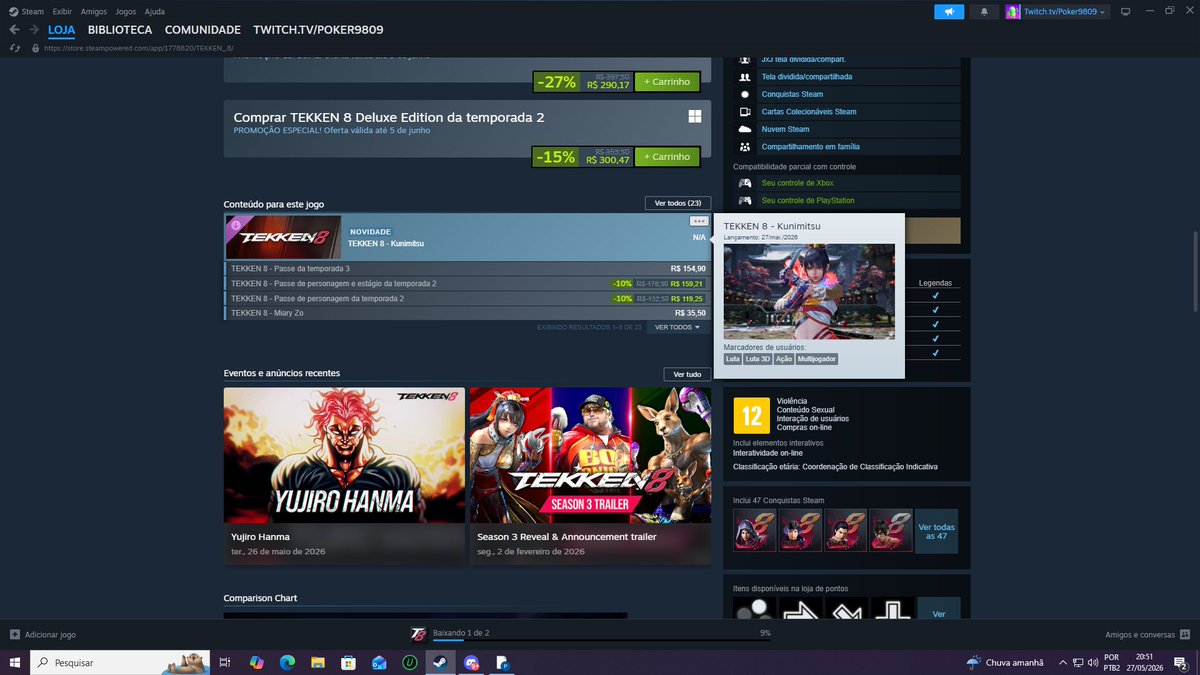Open the Ajuda menu
1200x675 pixels.
[x=154, y=12]
